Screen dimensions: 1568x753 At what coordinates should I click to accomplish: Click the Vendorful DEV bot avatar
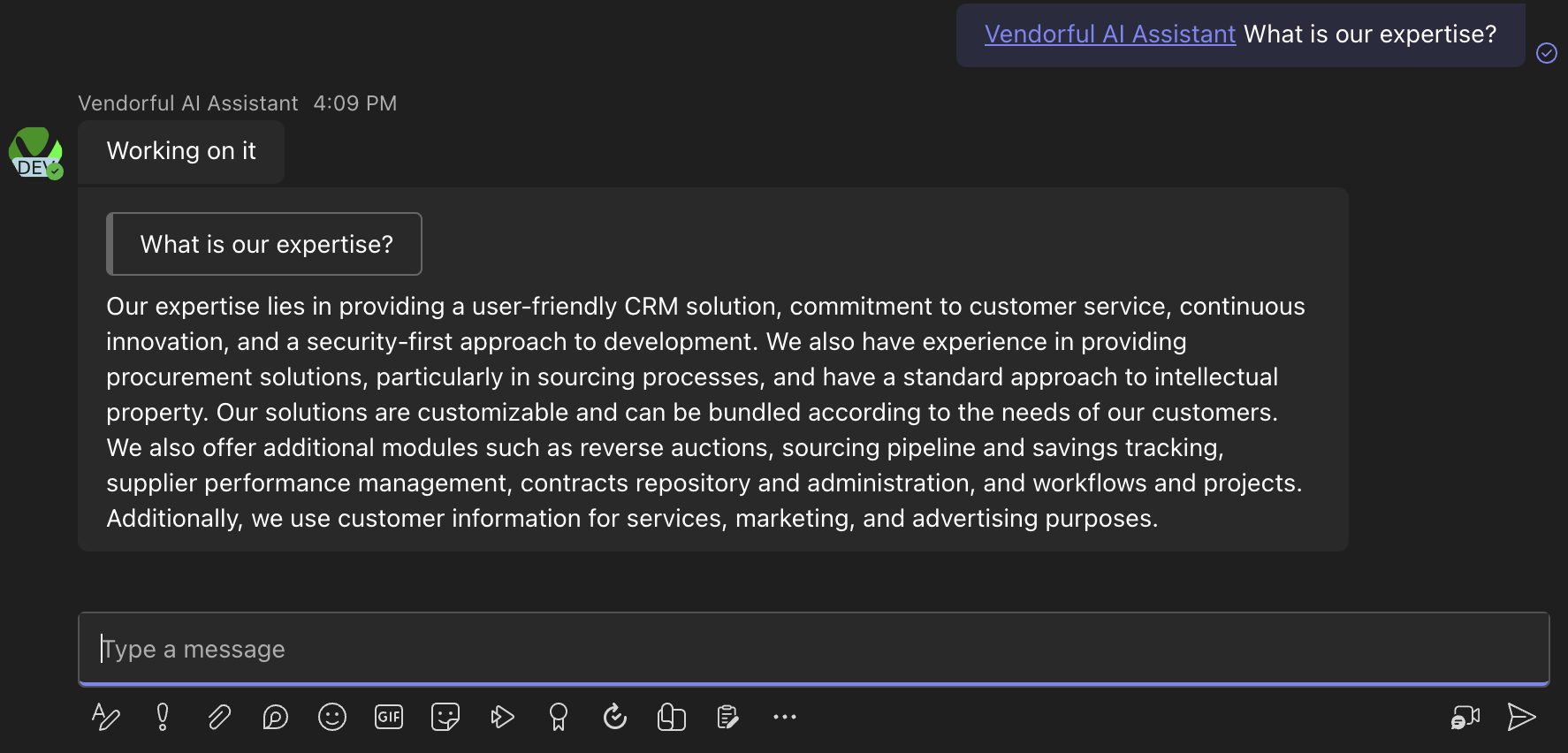click(36, 153)
